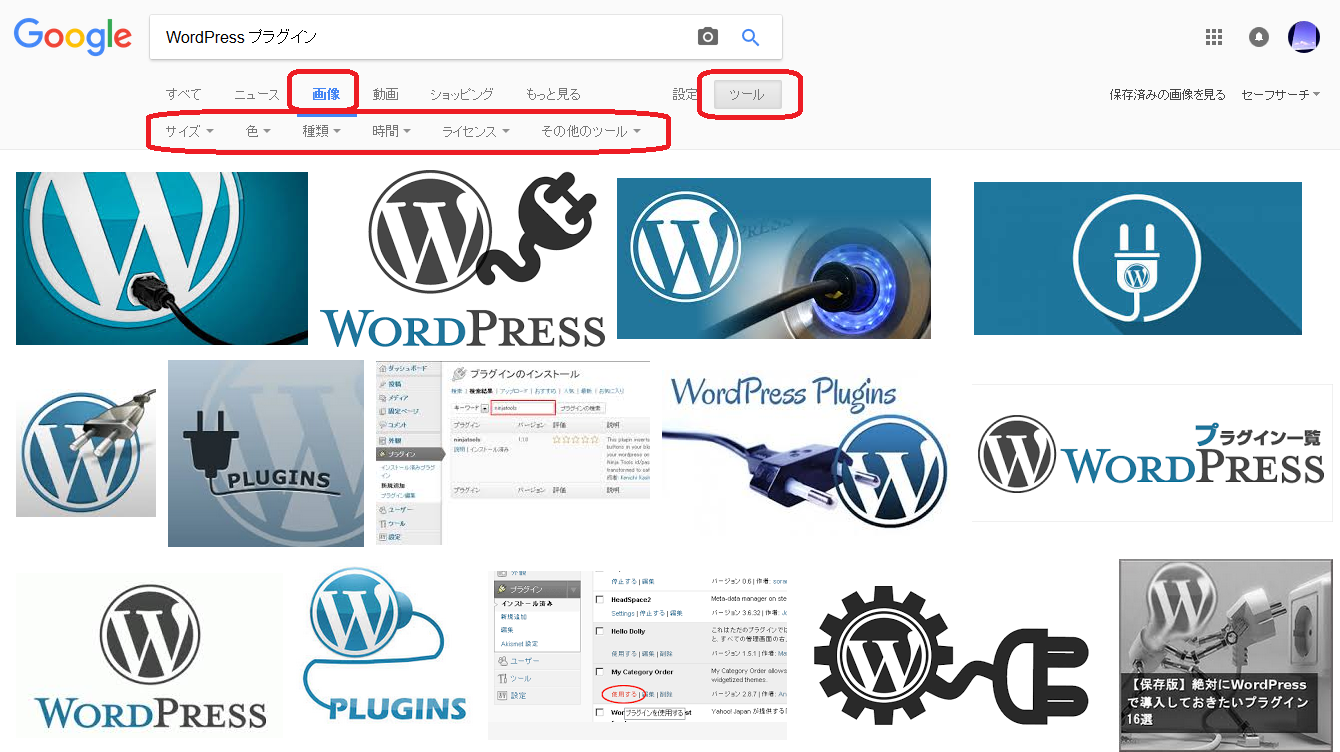Open the account profile avatar
Viewport: 1340px width, 752px height.
[1304, 37]
